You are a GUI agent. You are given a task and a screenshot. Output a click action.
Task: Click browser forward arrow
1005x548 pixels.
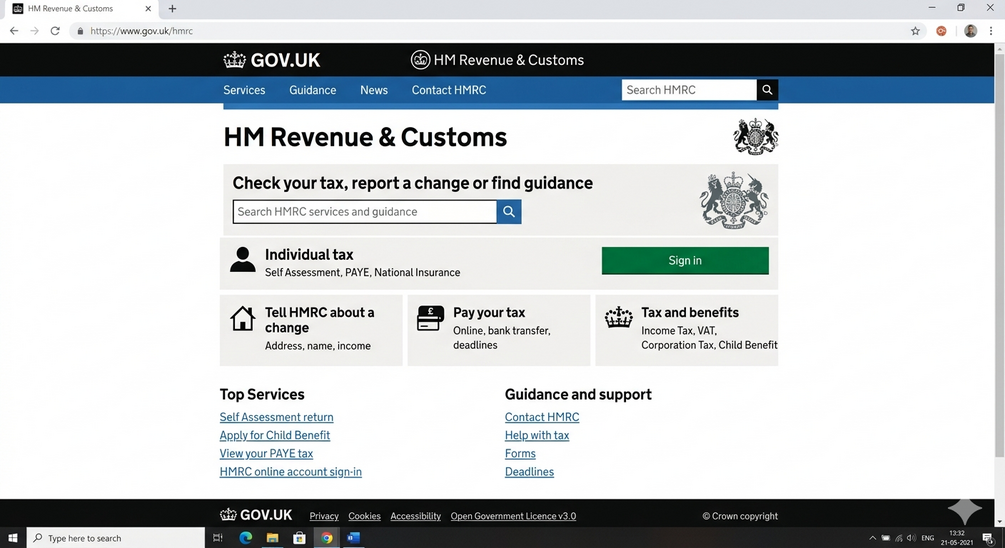[35, 31]
